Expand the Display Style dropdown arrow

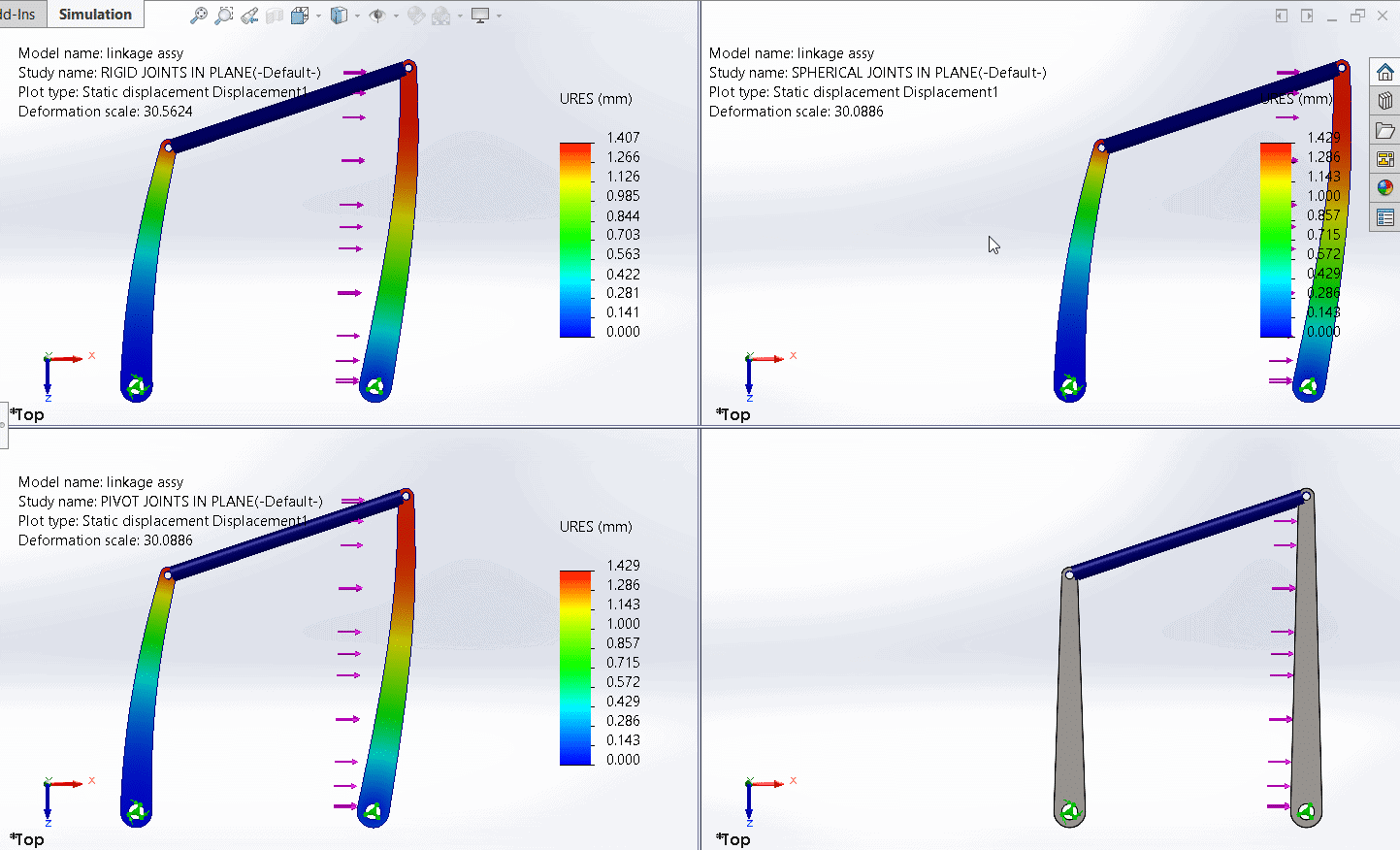(357, 15)
